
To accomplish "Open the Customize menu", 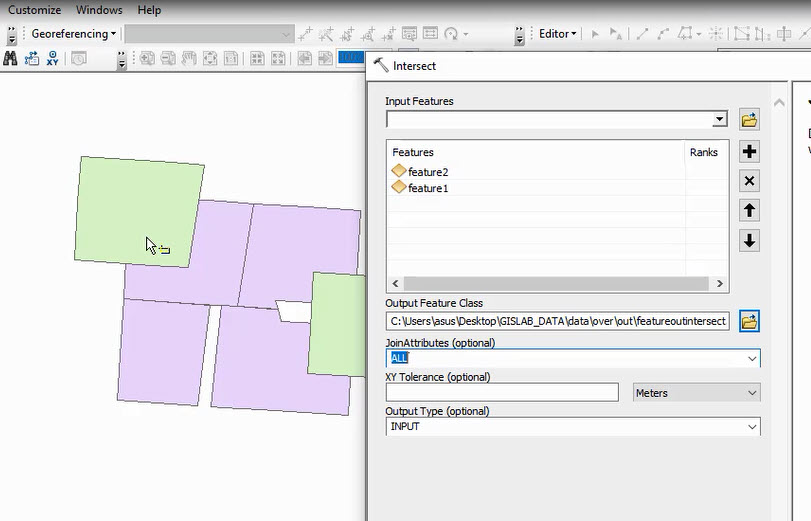I will (x=35, y=10).
